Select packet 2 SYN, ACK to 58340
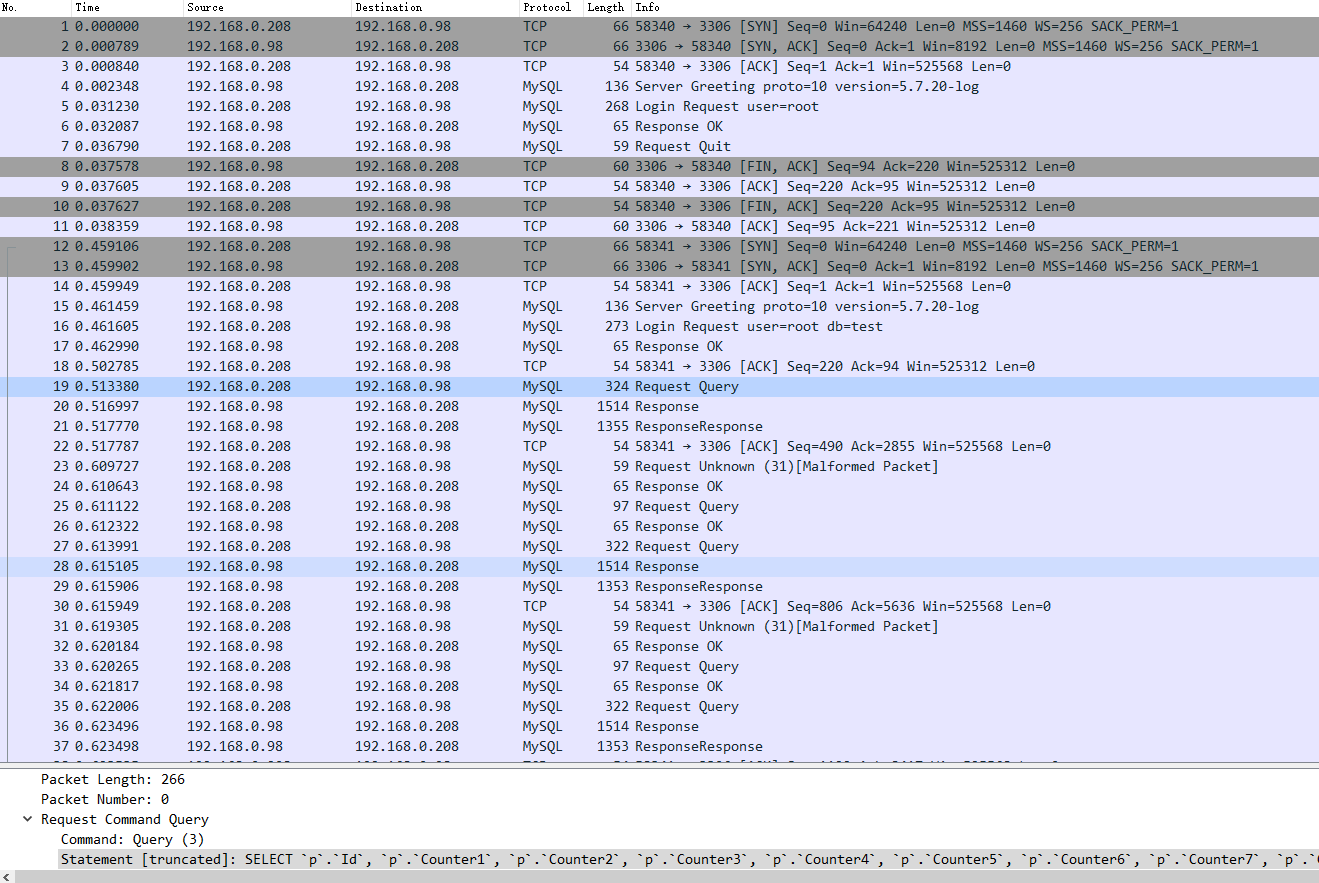 click(659, 46)
